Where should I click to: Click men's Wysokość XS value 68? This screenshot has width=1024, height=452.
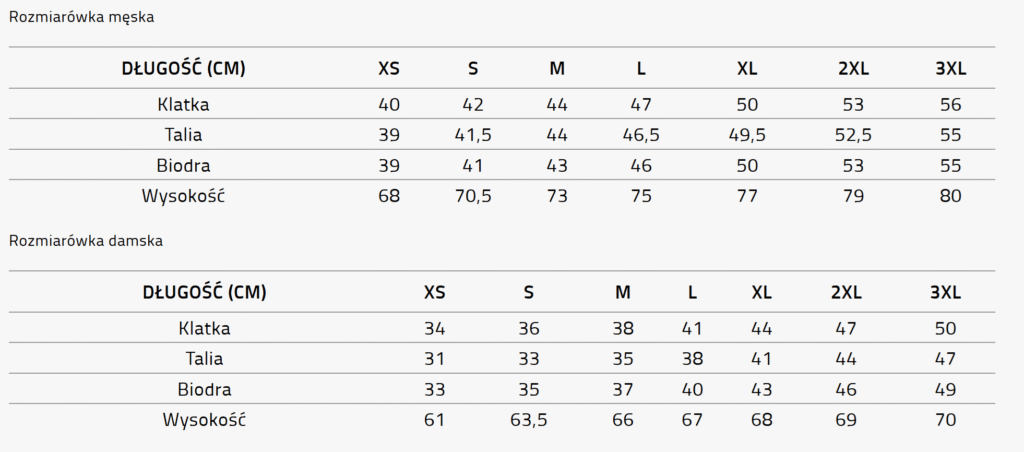click(389, 196)
